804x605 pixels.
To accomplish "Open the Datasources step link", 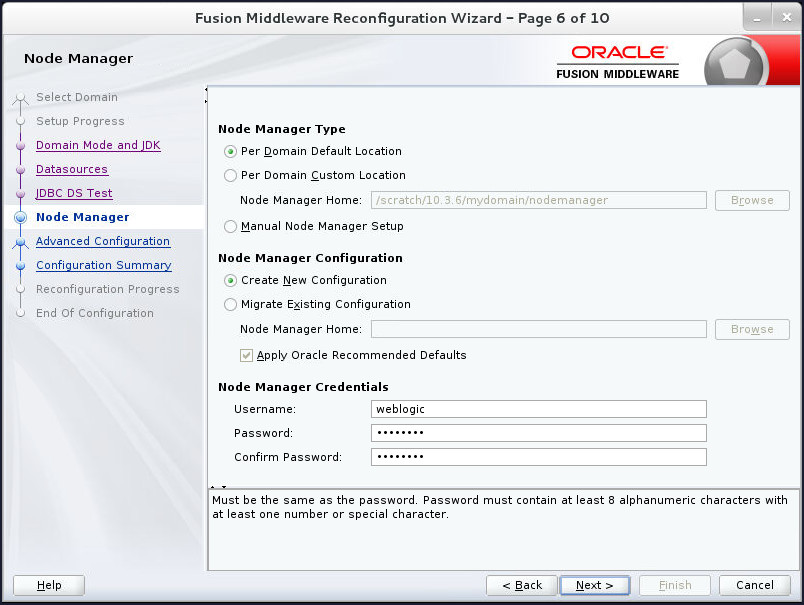I will click(x=72, y=169).
